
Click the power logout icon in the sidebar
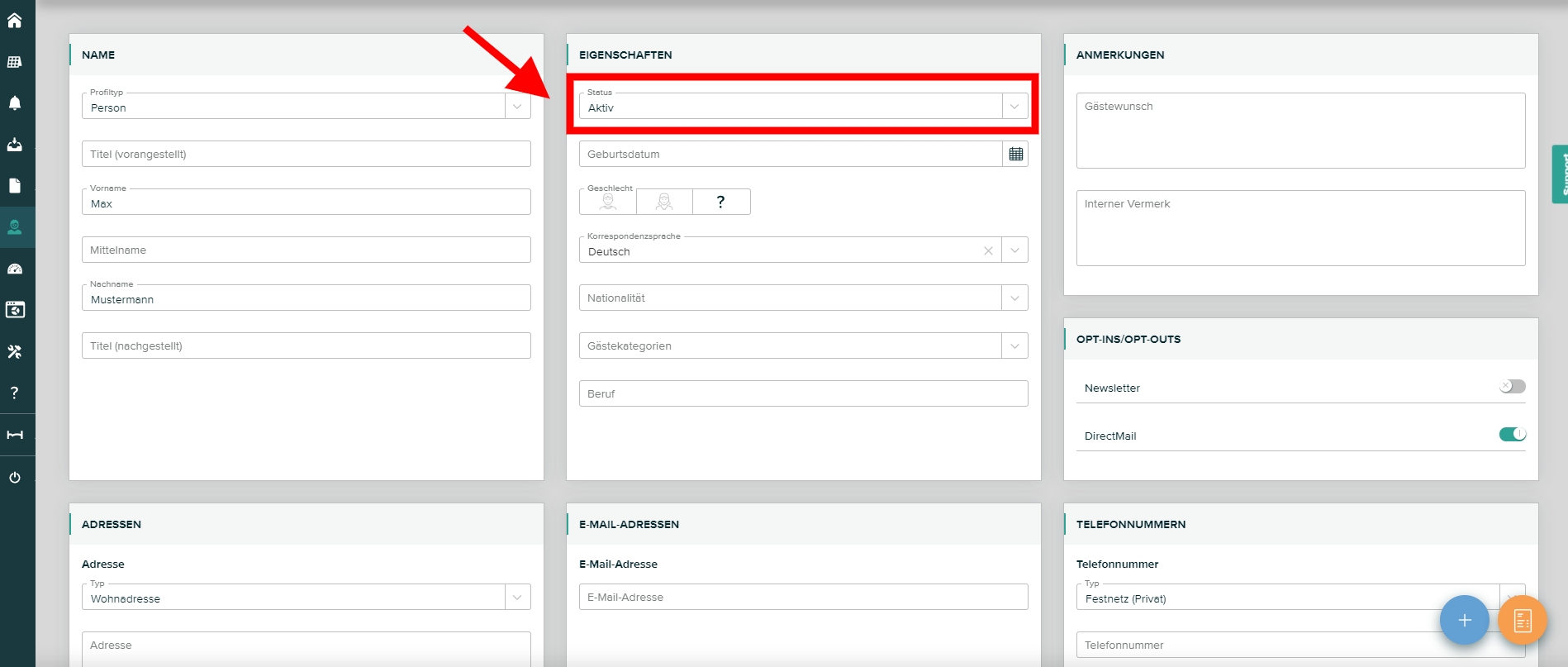click(15, 478)
